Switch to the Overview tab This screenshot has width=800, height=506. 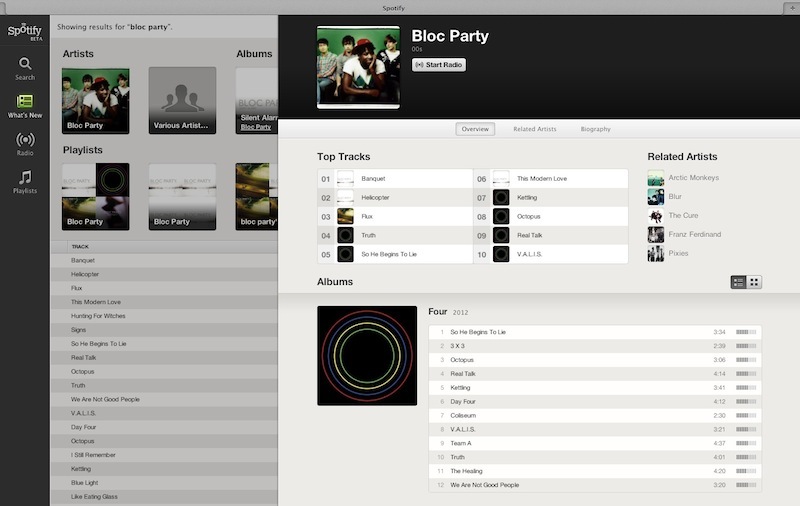click(x=475, y=129)
